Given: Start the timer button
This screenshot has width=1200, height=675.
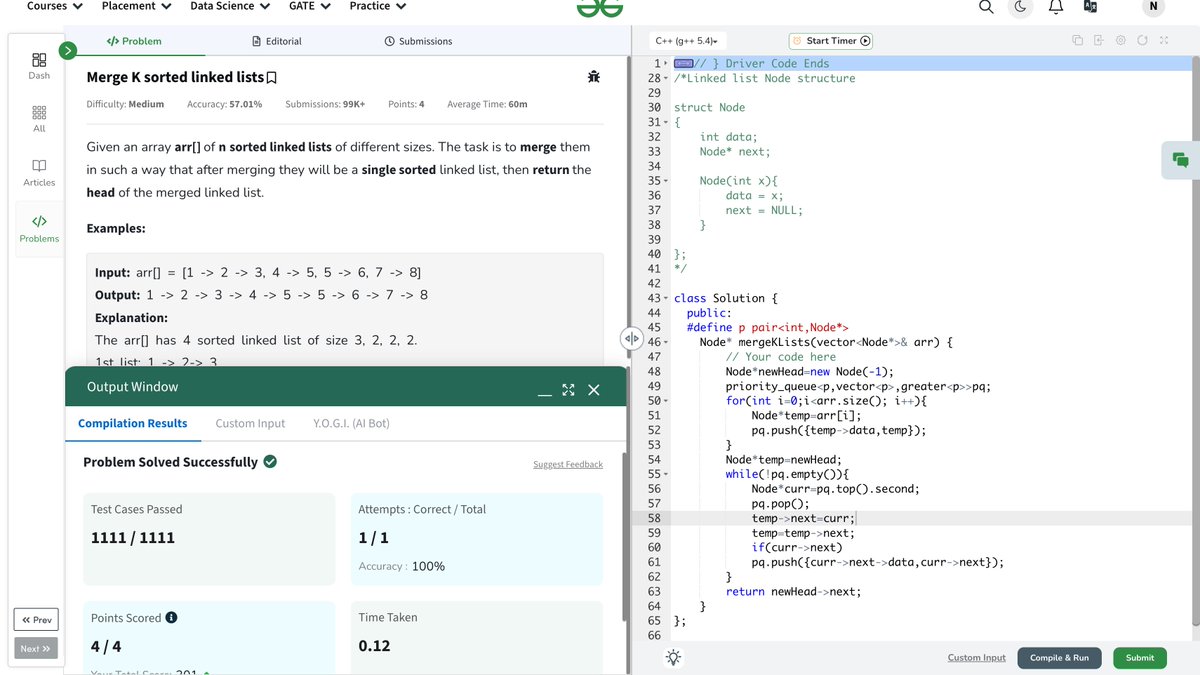Looking at the screenshot, I should tap(831, 41).
